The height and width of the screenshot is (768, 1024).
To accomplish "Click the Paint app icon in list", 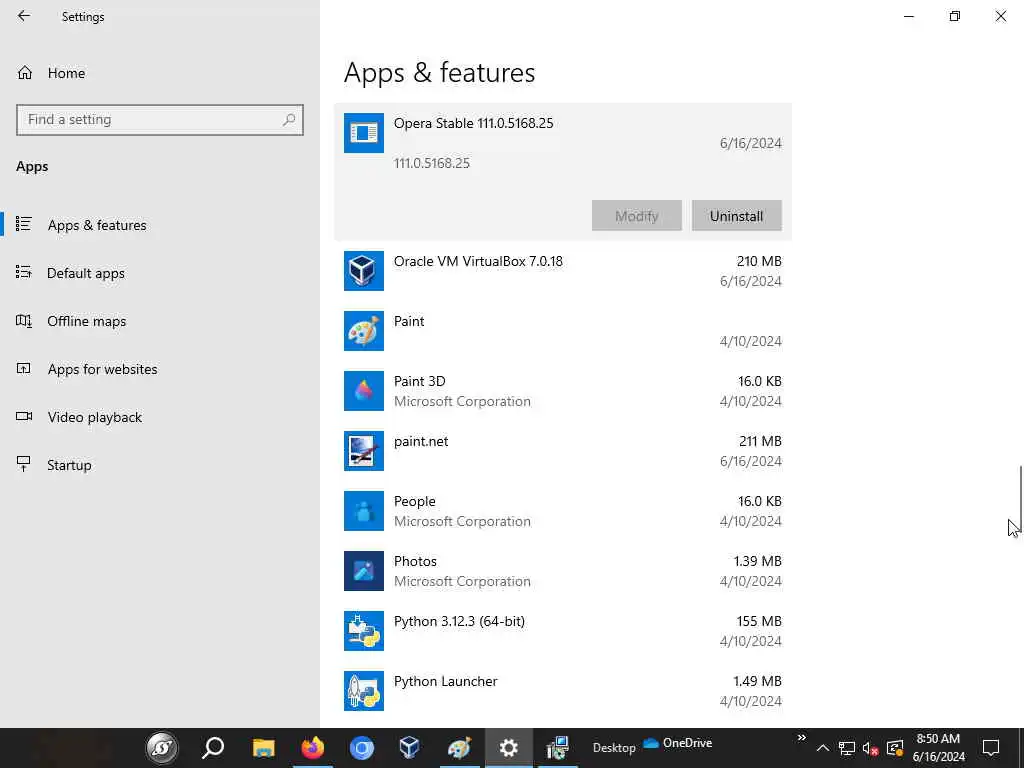I will pos(364,330).
